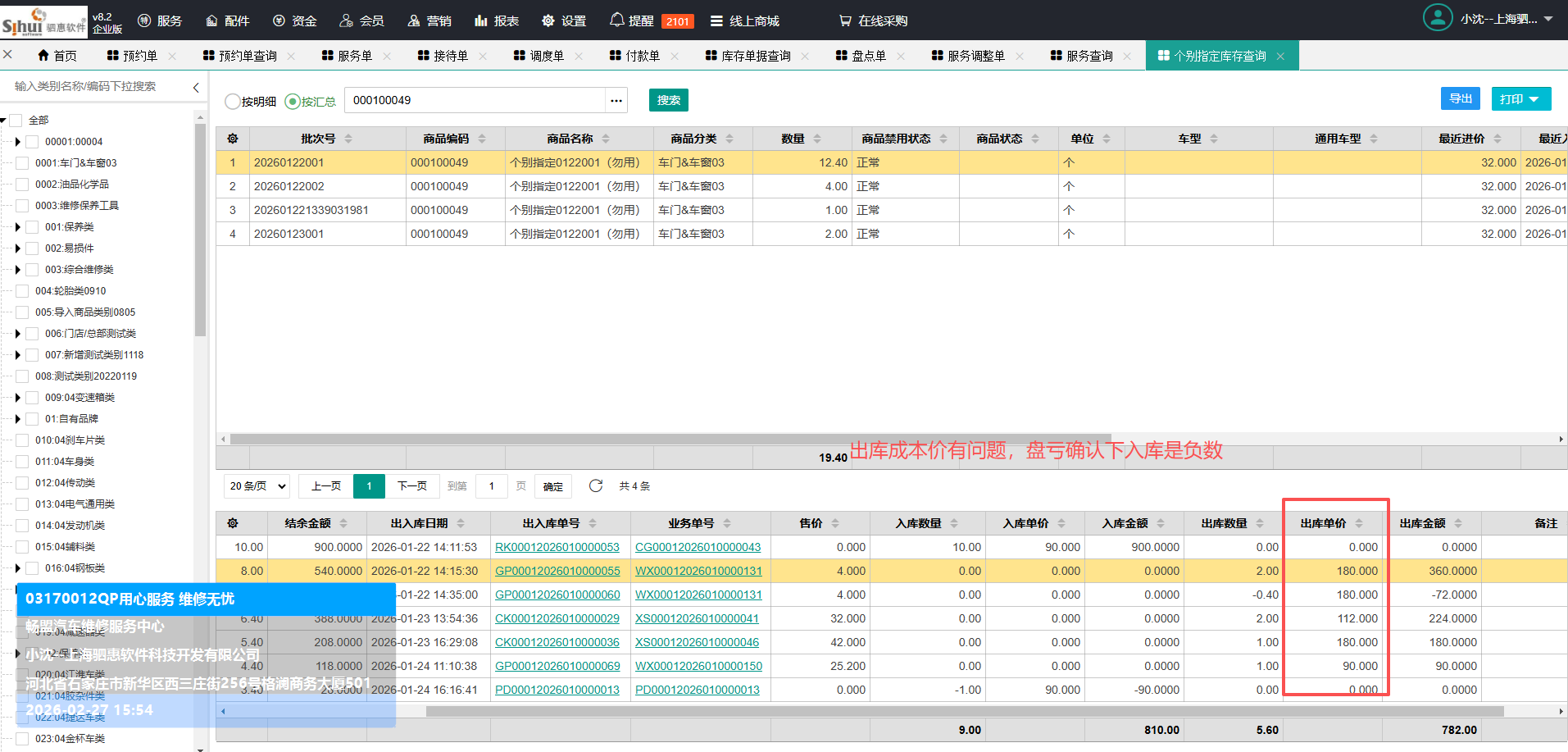Select the 按汇总 radio option

(293, 102)
